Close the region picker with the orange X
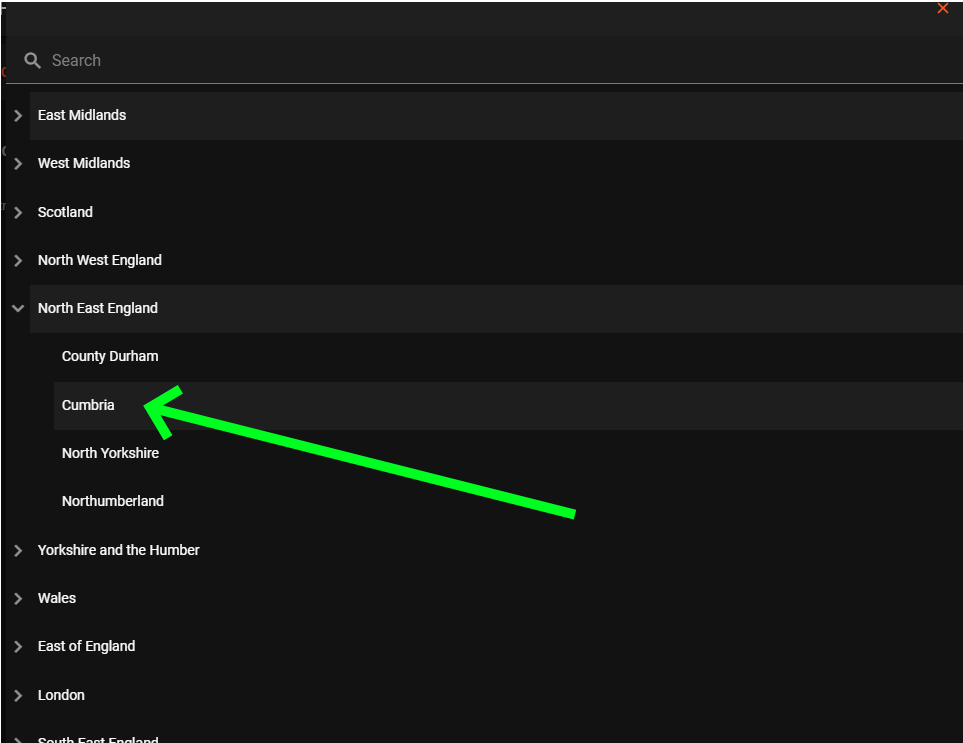Screen dimensions: 963x743 pos(942,9)
